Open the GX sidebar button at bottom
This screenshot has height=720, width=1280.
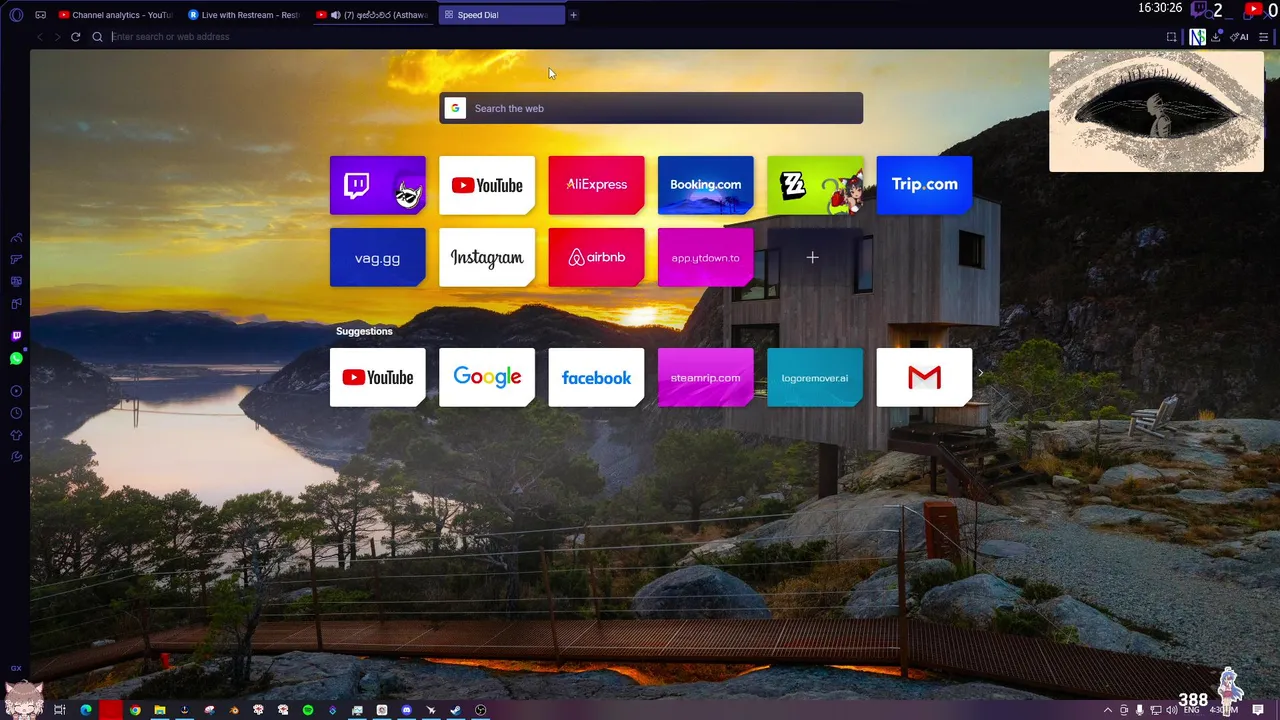pyautogui.click(x=16, y=668)
